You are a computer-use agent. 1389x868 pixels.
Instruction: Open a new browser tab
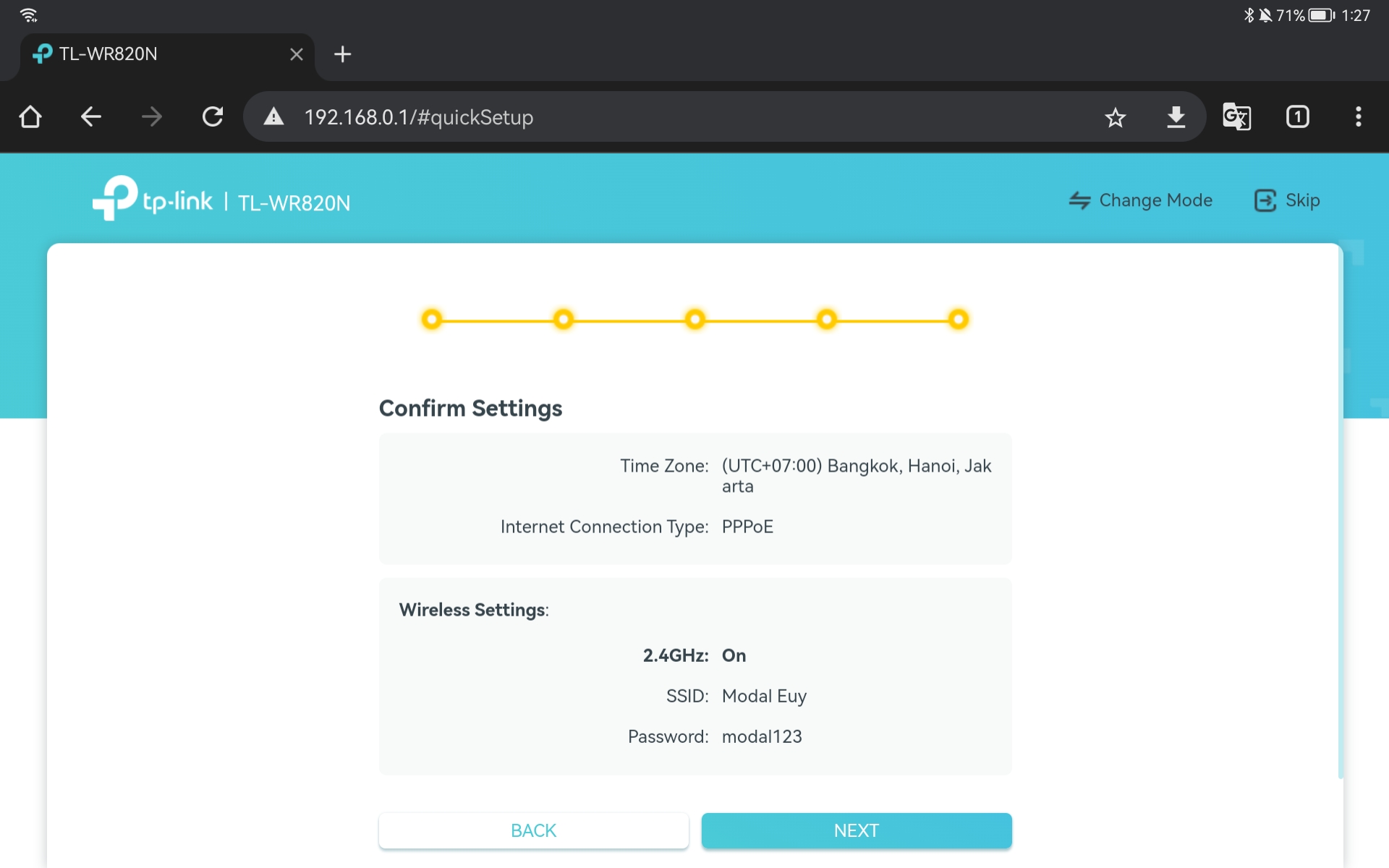(x=342, y=54)
